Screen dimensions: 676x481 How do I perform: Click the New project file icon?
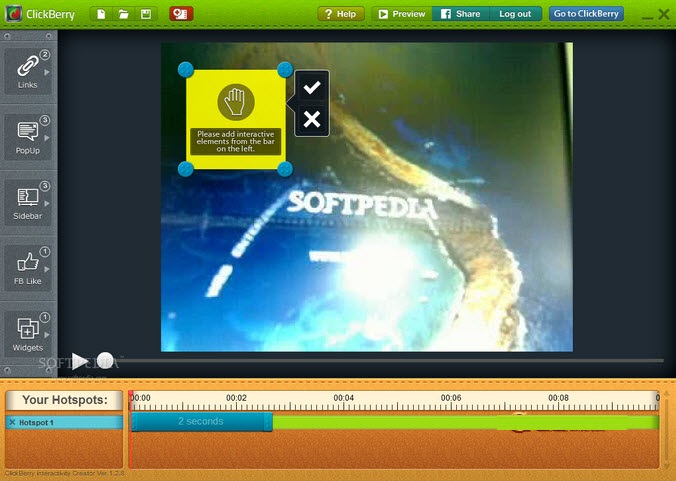(102, 14)
